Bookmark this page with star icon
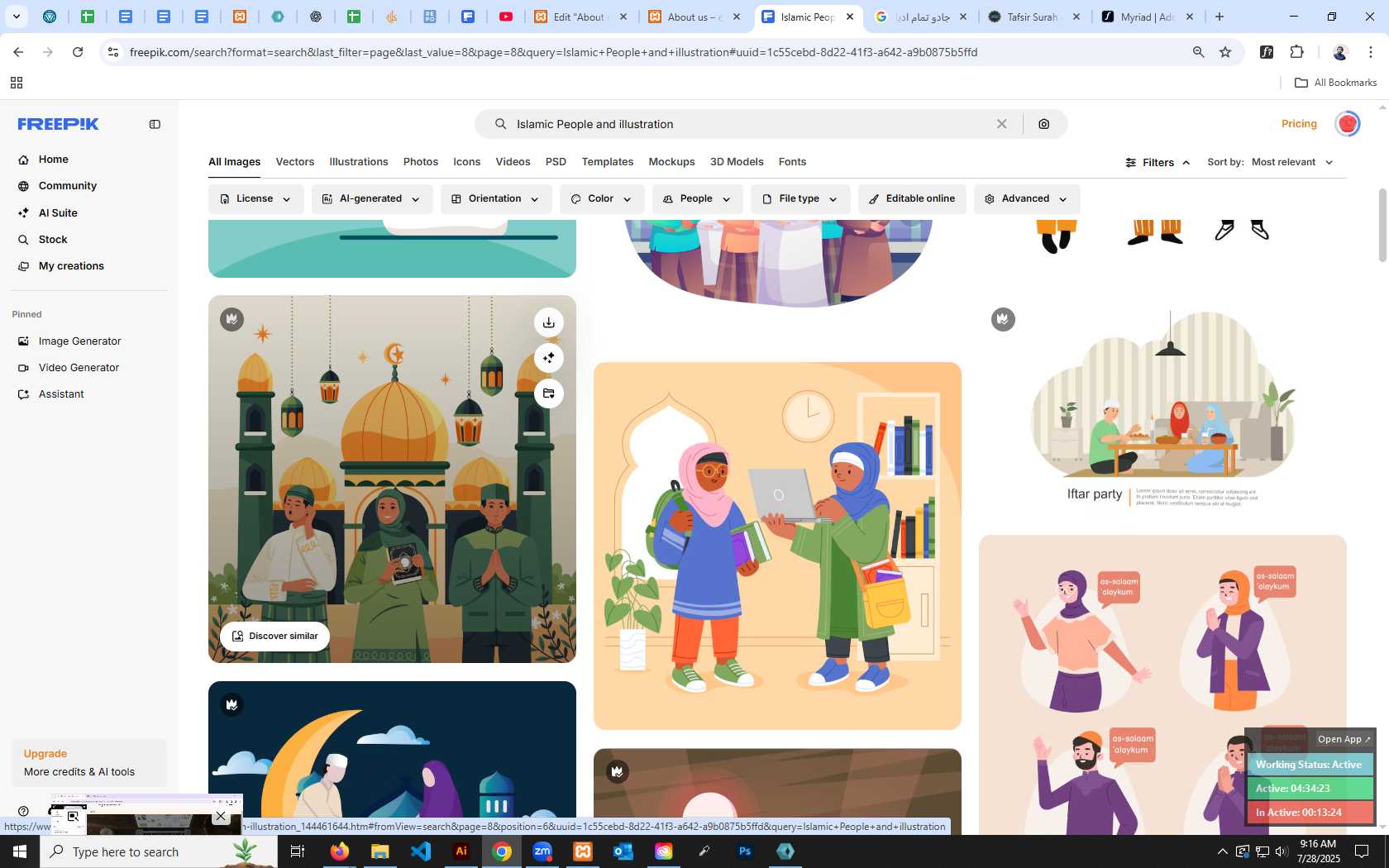 coord(1225,52)
